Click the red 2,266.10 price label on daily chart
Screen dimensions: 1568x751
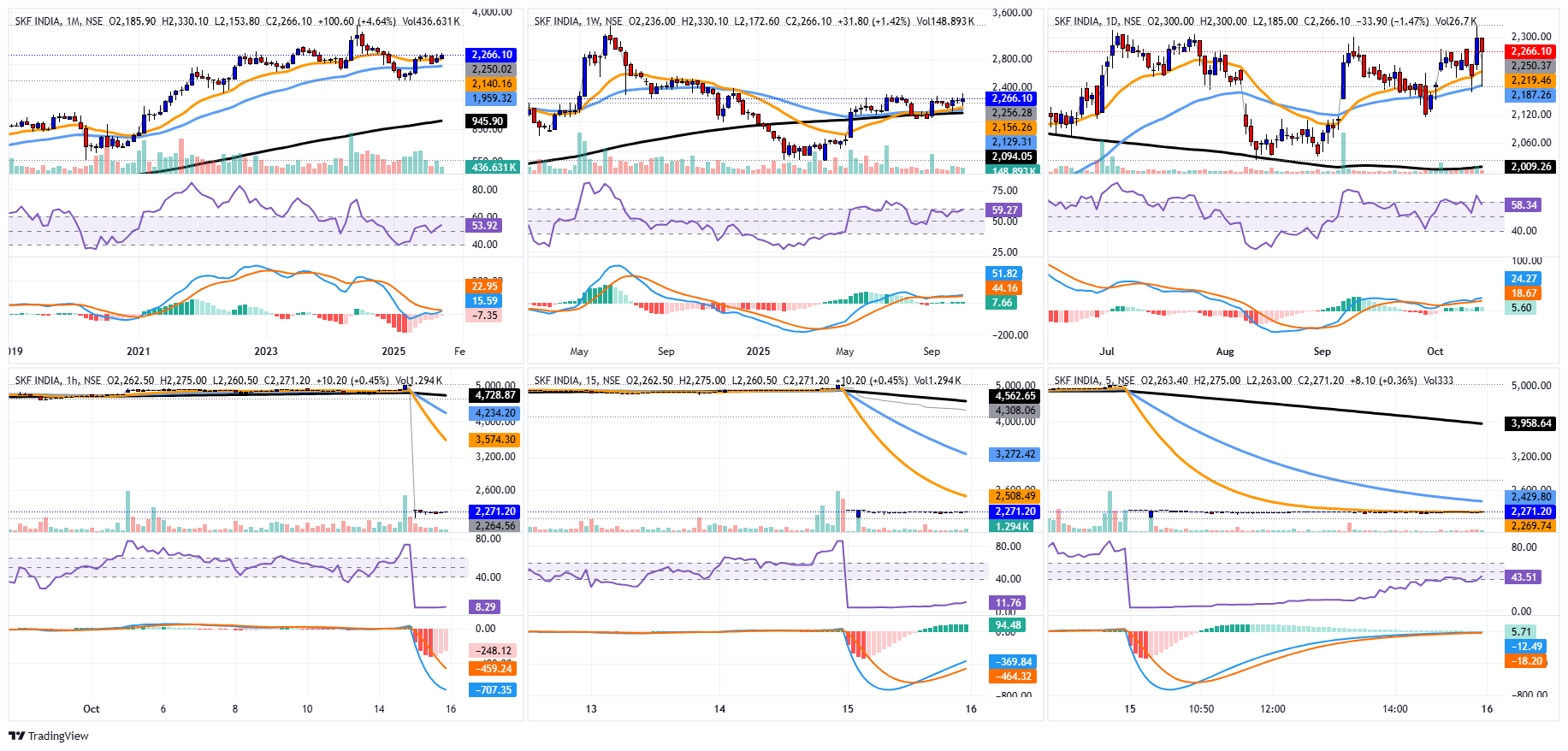(x=1530, y=51)
